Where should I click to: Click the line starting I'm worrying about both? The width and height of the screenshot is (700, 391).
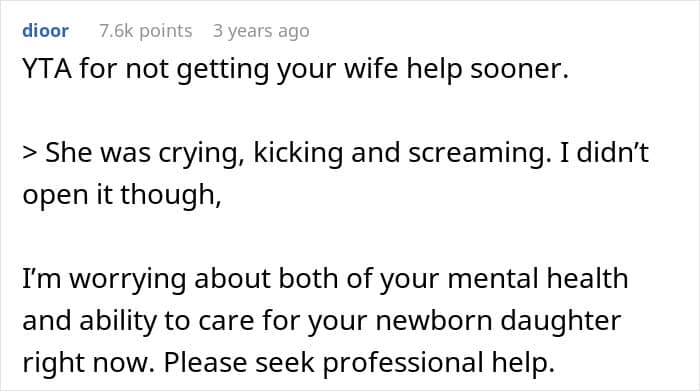pyautogui.click(x=325, y=279)
